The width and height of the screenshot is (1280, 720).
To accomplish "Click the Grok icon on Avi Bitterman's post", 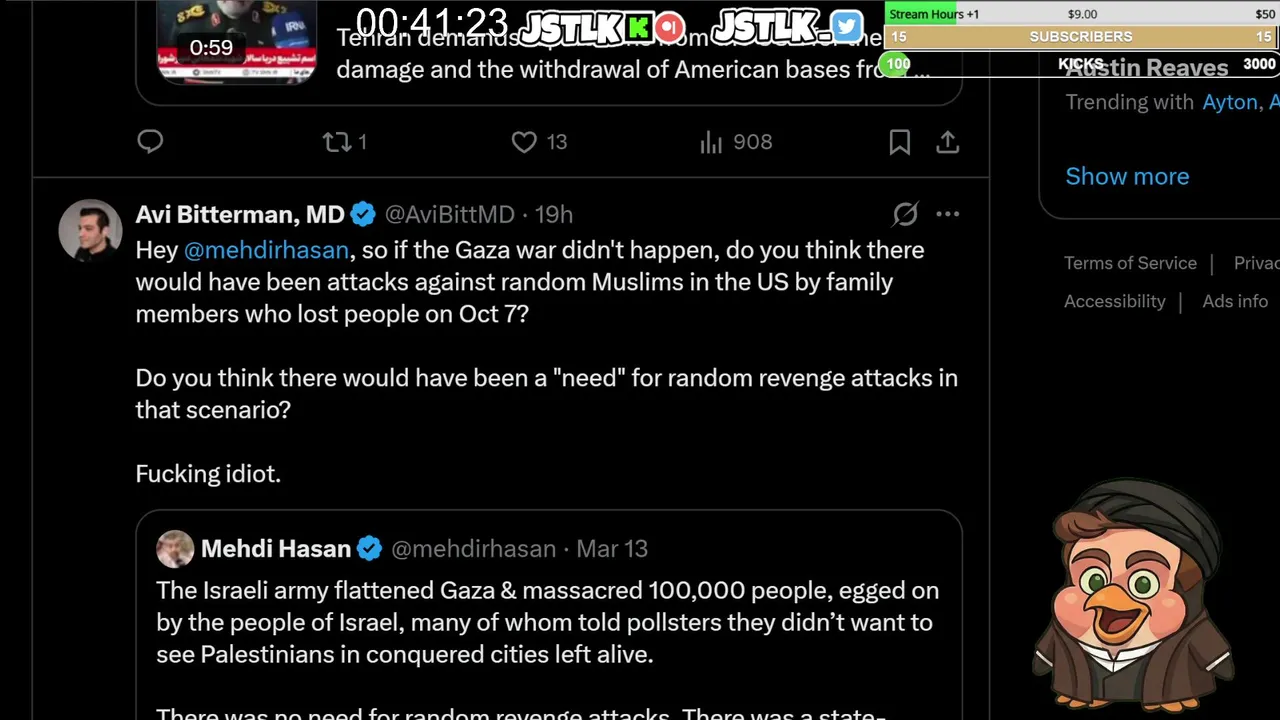I will (x=905, y=214).
